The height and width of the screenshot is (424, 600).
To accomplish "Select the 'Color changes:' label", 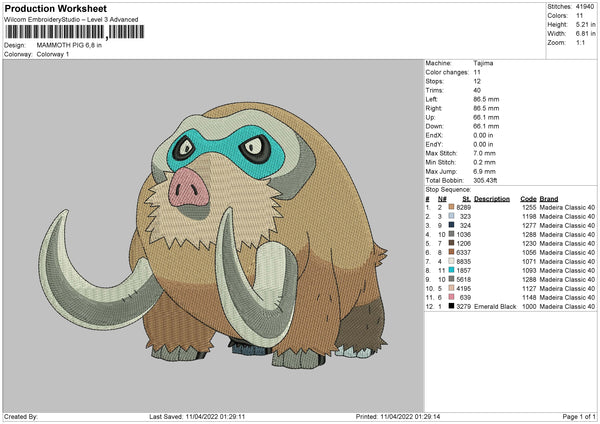I will pos(447,72).
